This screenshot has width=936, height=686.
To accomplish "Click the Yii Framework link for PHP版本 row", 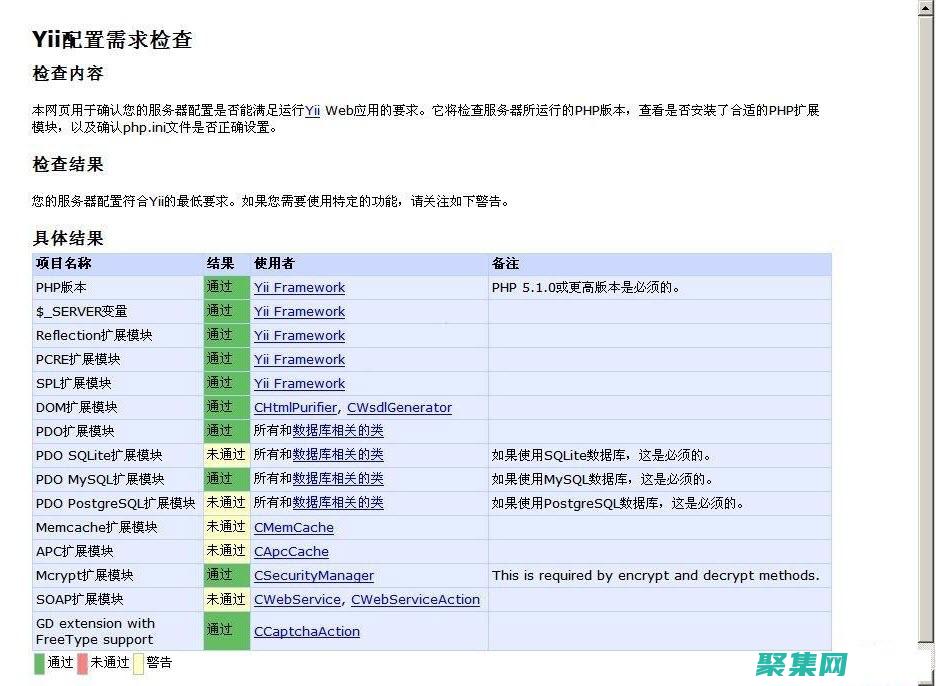I will click(x=299, y=287).
